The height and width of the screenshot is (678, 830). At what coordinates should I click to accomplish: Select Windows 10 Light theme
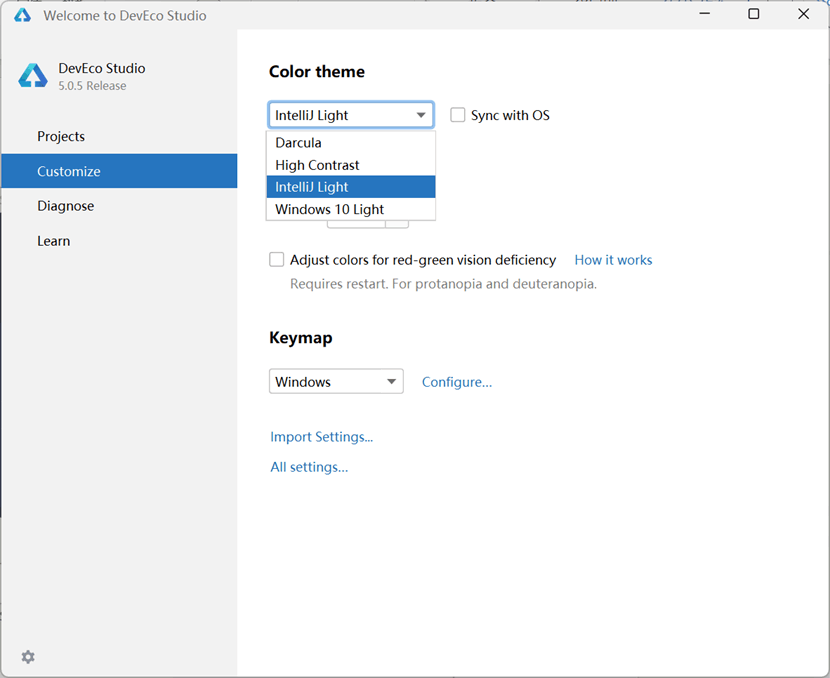(x=351, y=209)
